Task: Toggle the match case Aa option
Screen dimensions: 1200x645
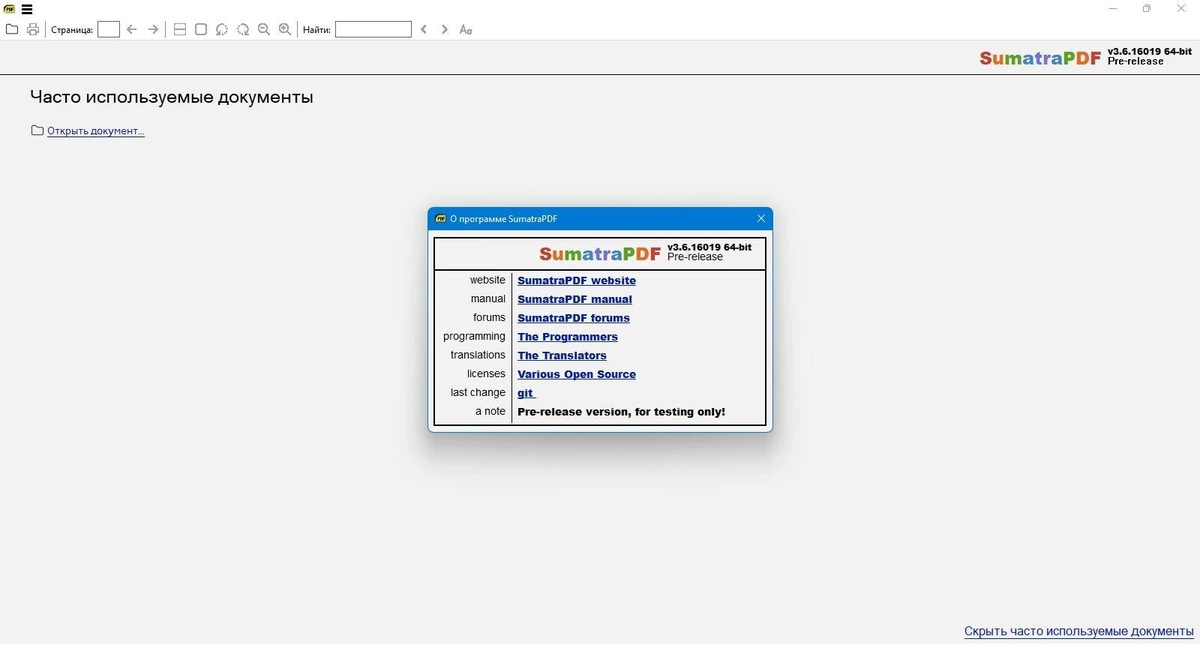Action: (x=466, y=29)
